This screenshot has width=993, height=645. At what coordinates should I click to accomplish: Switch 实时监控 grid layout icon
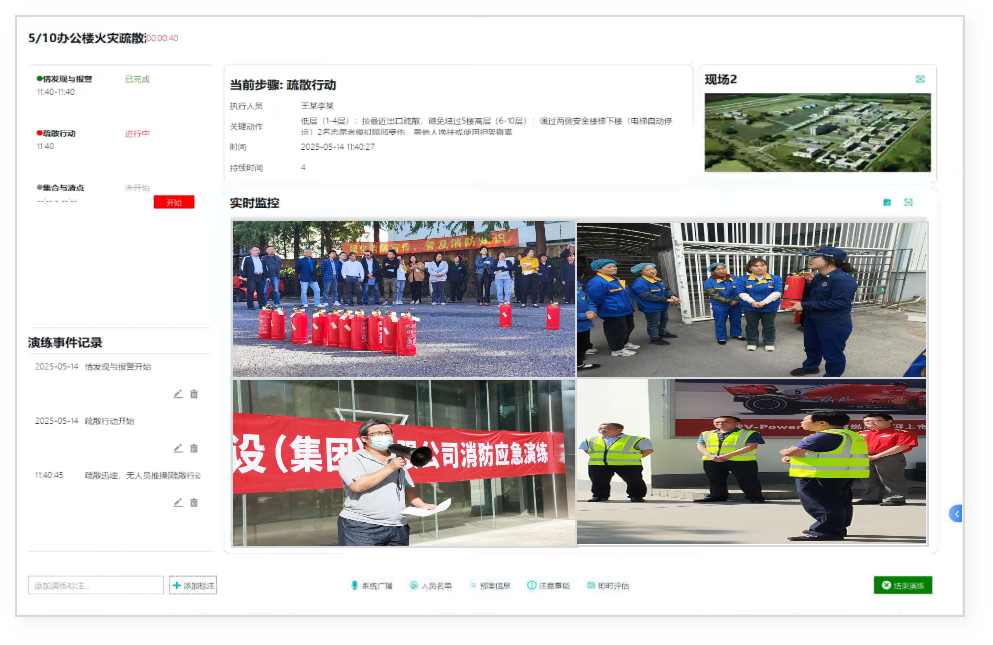click(x=887, y=202)
